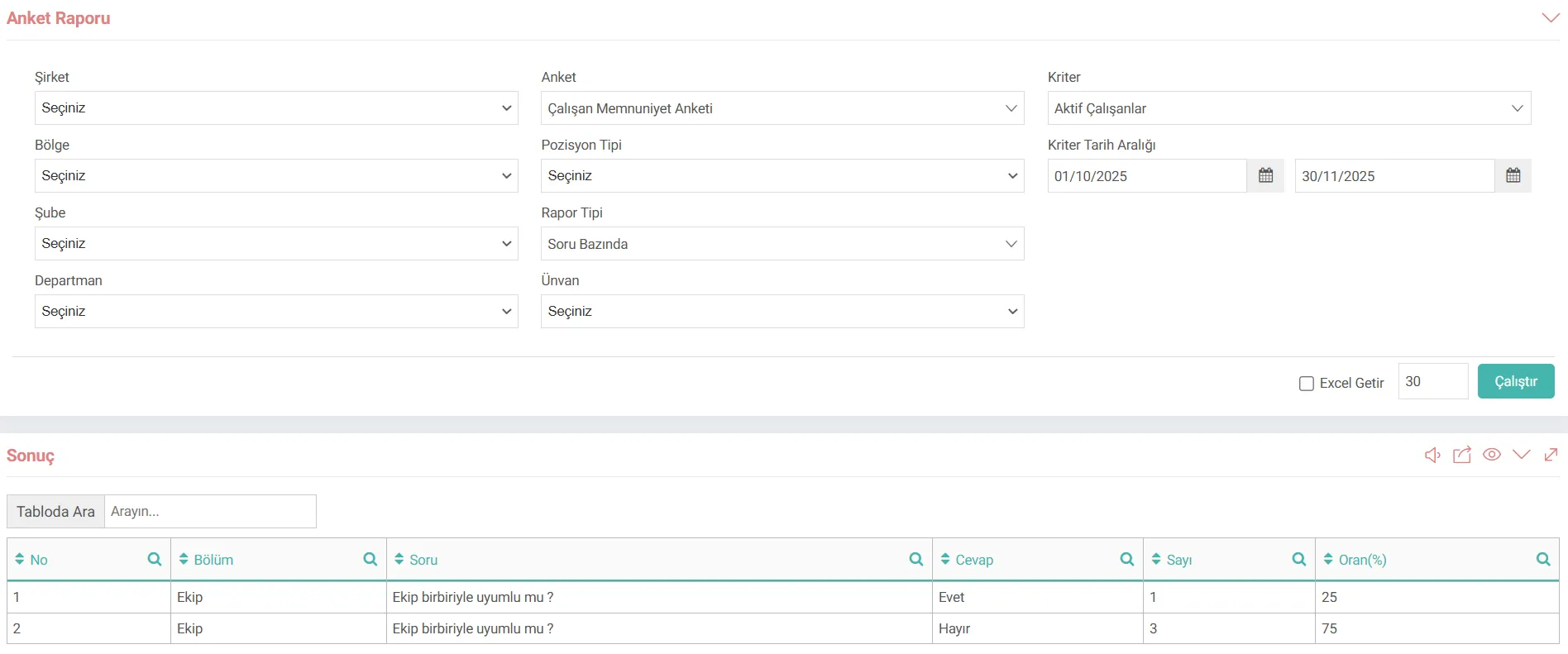Open the Kriter dropdown
Image resolution: width=1568 pixels, height=654 pixels.
(1288, 108)
